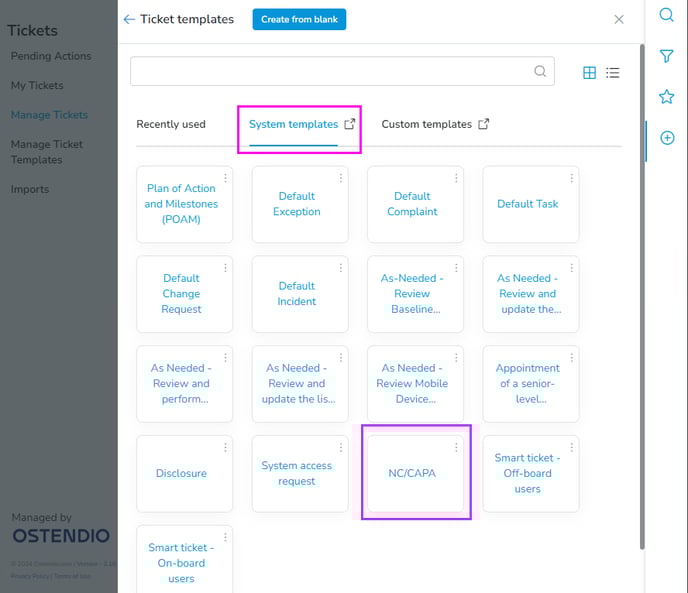This screenshot has height=593, width=688.
Task: Select the Recently used tab
Action: tap(171, 124)
